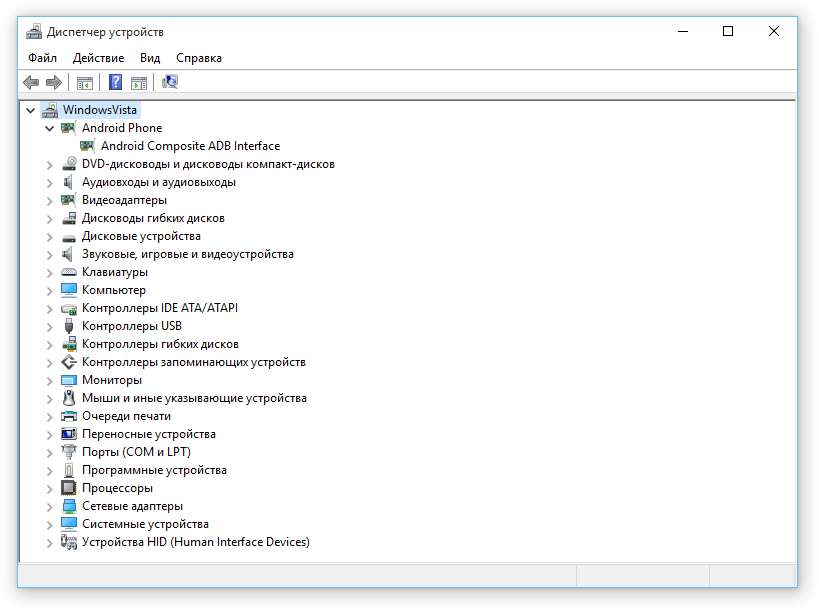Screen dimensions: 819x610
Task: Open the Справка menu
Action: (199, 58)
